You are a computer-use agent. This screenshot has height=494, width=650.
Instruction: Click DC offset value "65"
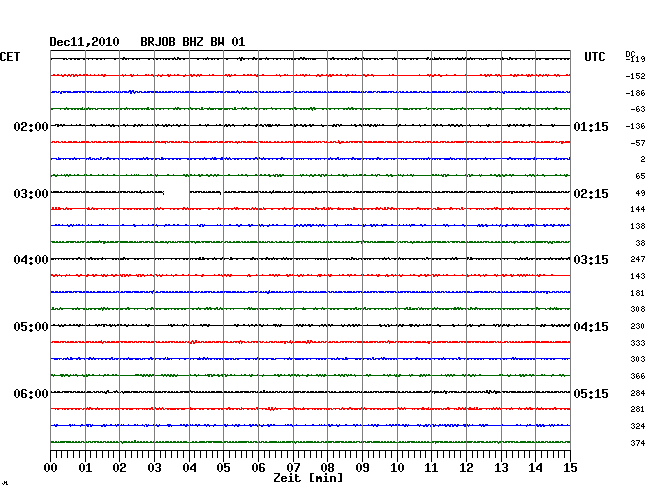[x=640, y=176]
